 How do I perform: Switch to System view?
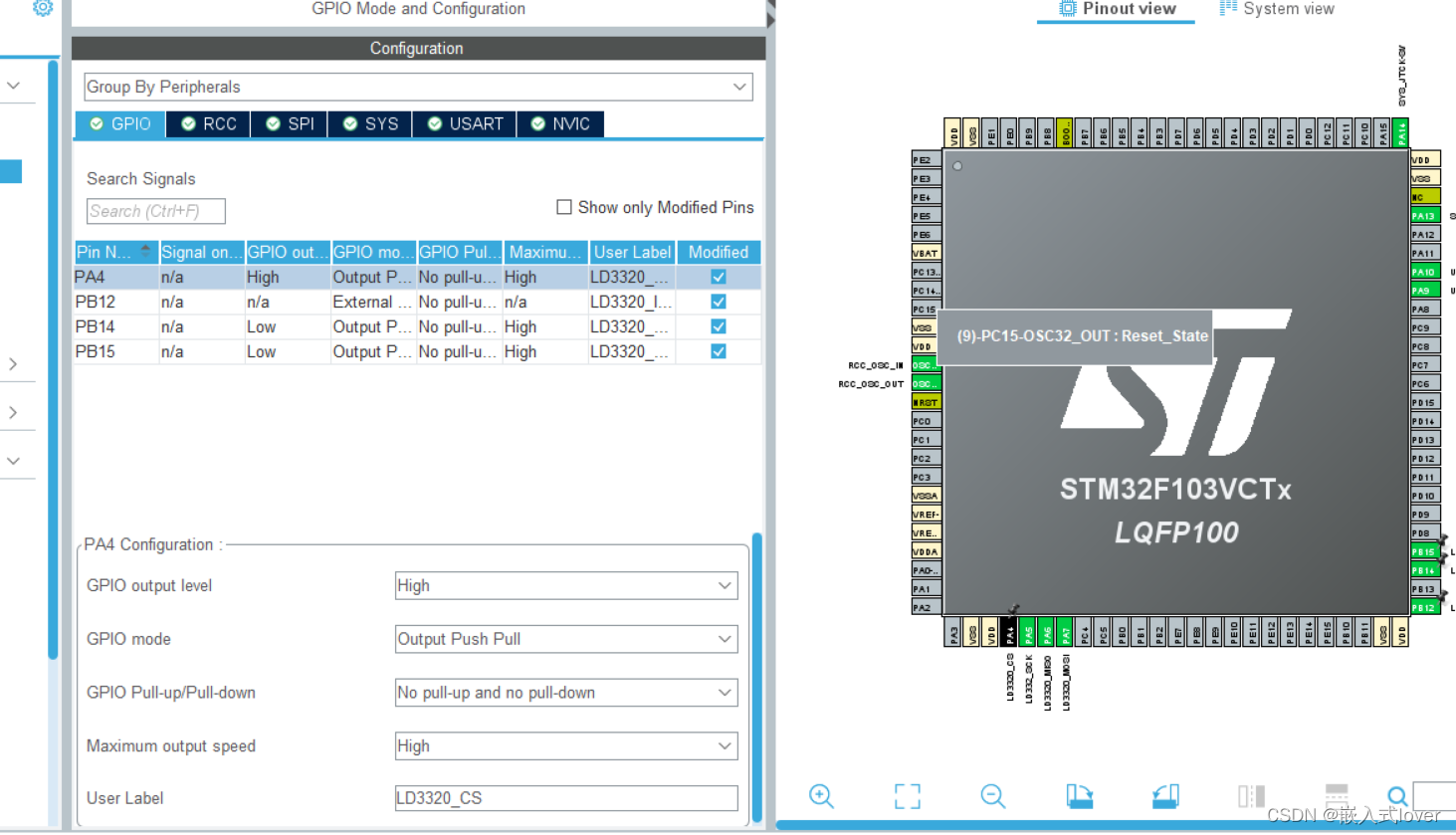(x=1277, y=9)
